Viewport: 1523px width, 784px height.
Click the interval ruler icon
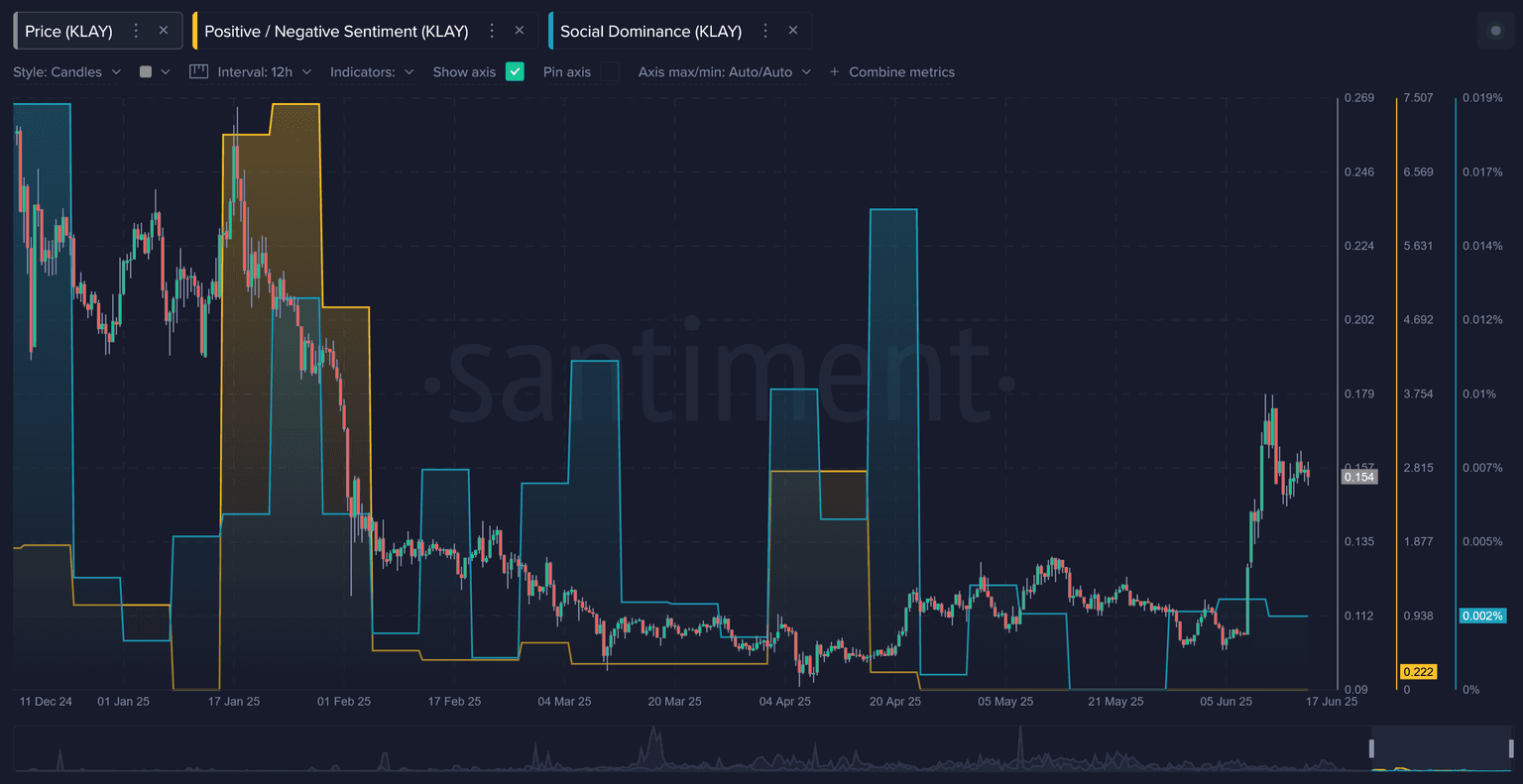click(198, 71)
